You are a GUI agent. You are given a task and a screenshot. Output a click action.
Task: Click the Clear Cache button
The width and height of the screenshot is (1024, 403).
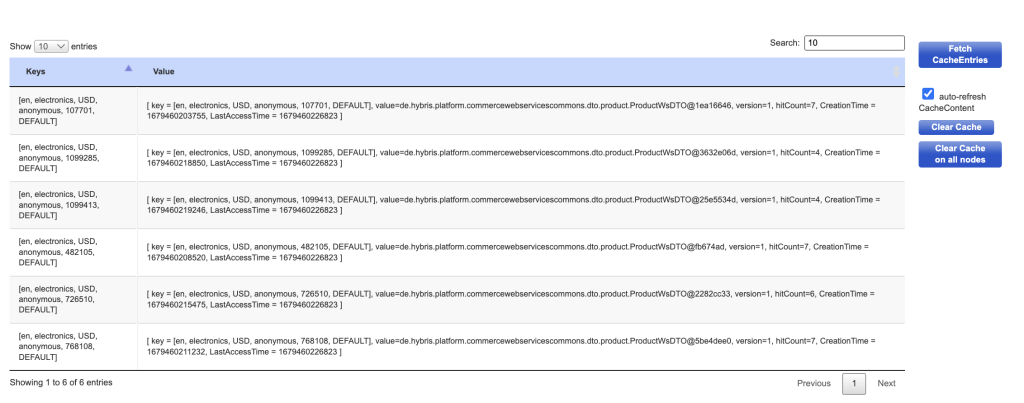coord(956,127)
